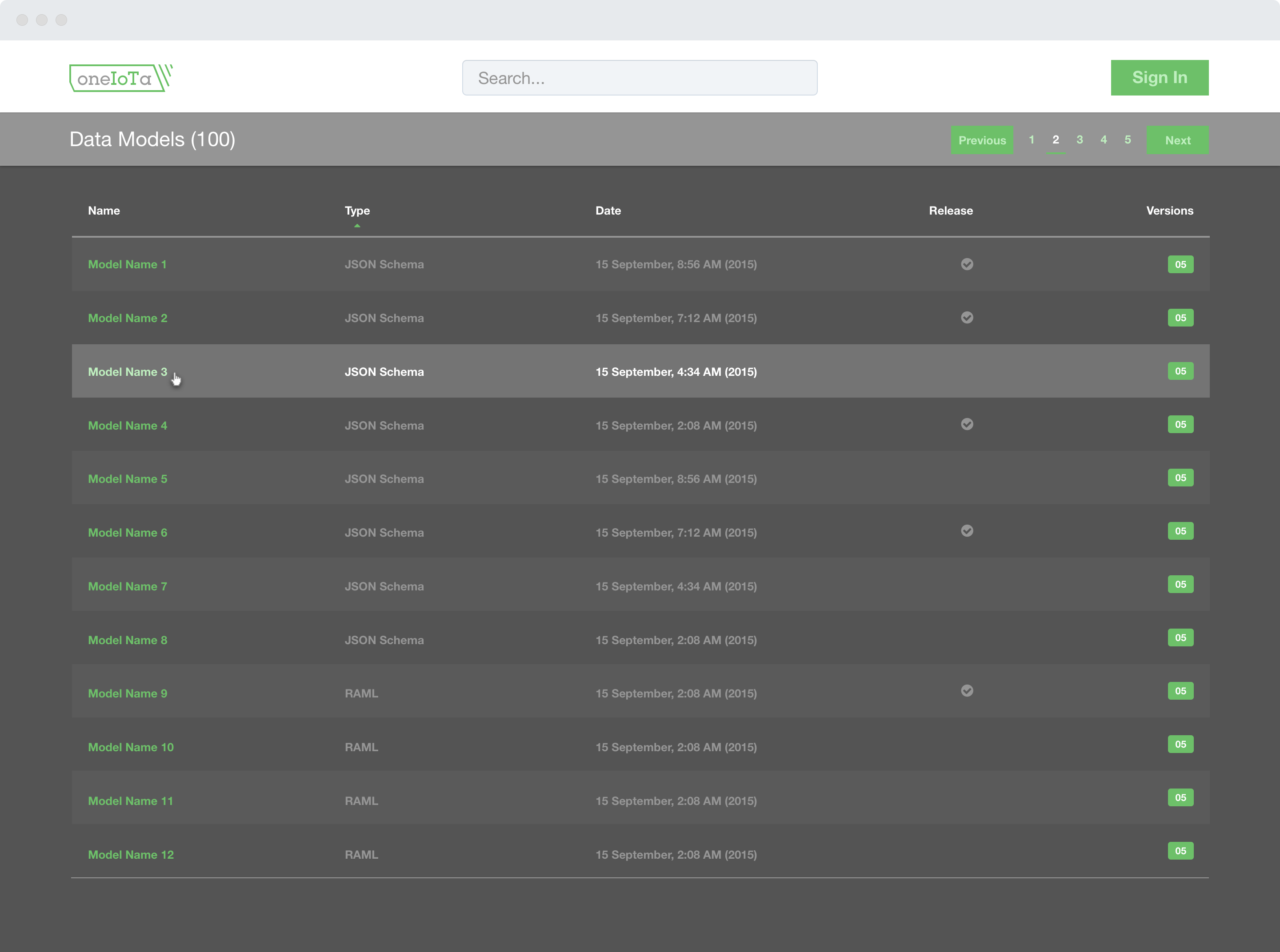Open Model Name 6 link
Image resolution: width=1280 pixels, height=952 pixels.
pyautogui.click(x=128, y=533)
